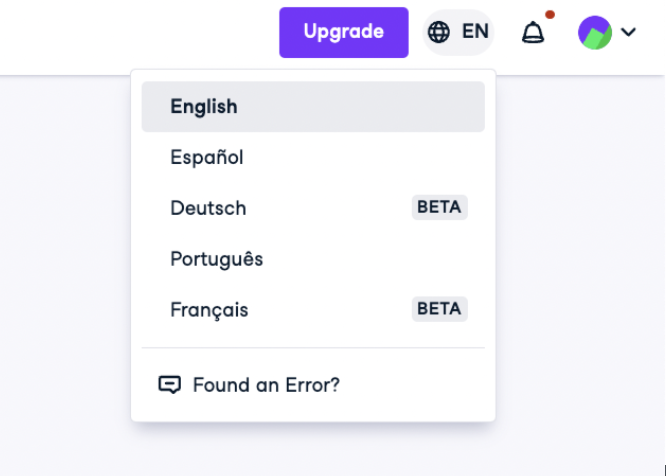666x476 pixels.
Task: Click the divider line above Found an Error
Action: [x=313, y=348]
